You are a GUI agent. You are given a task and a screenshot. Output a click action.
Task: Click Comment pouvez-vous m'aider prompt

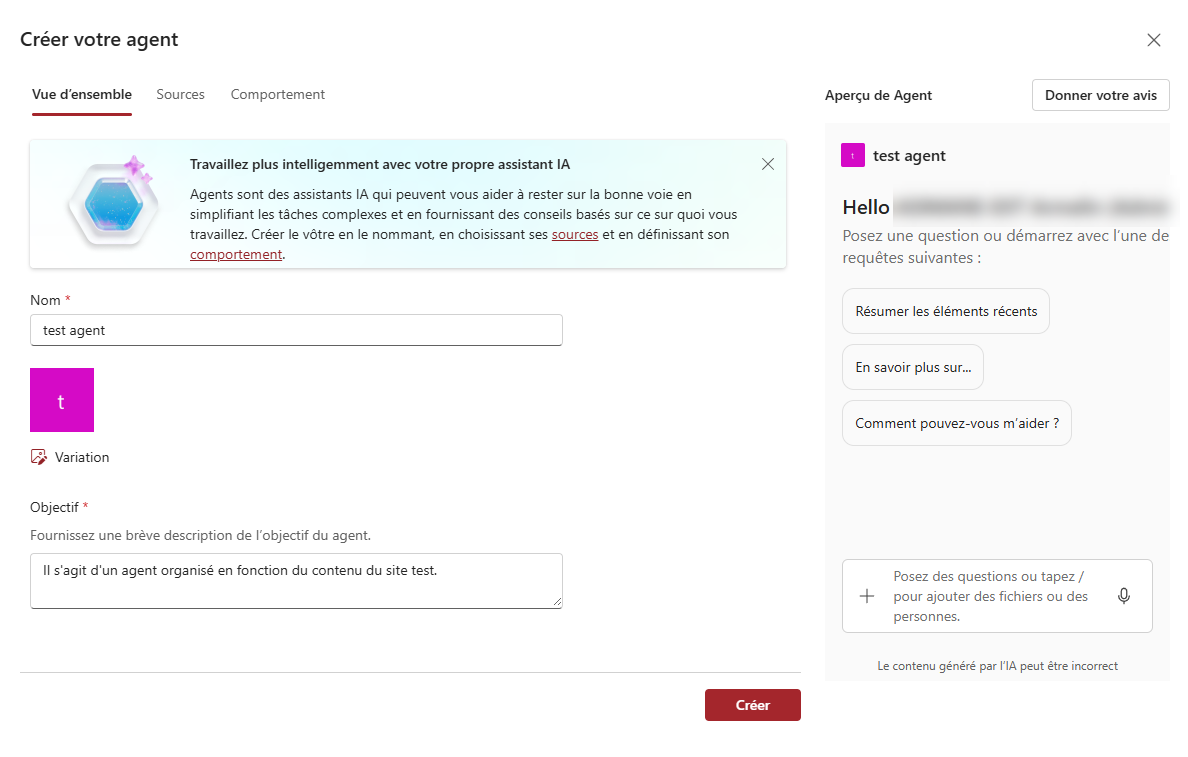coord(956,423)
